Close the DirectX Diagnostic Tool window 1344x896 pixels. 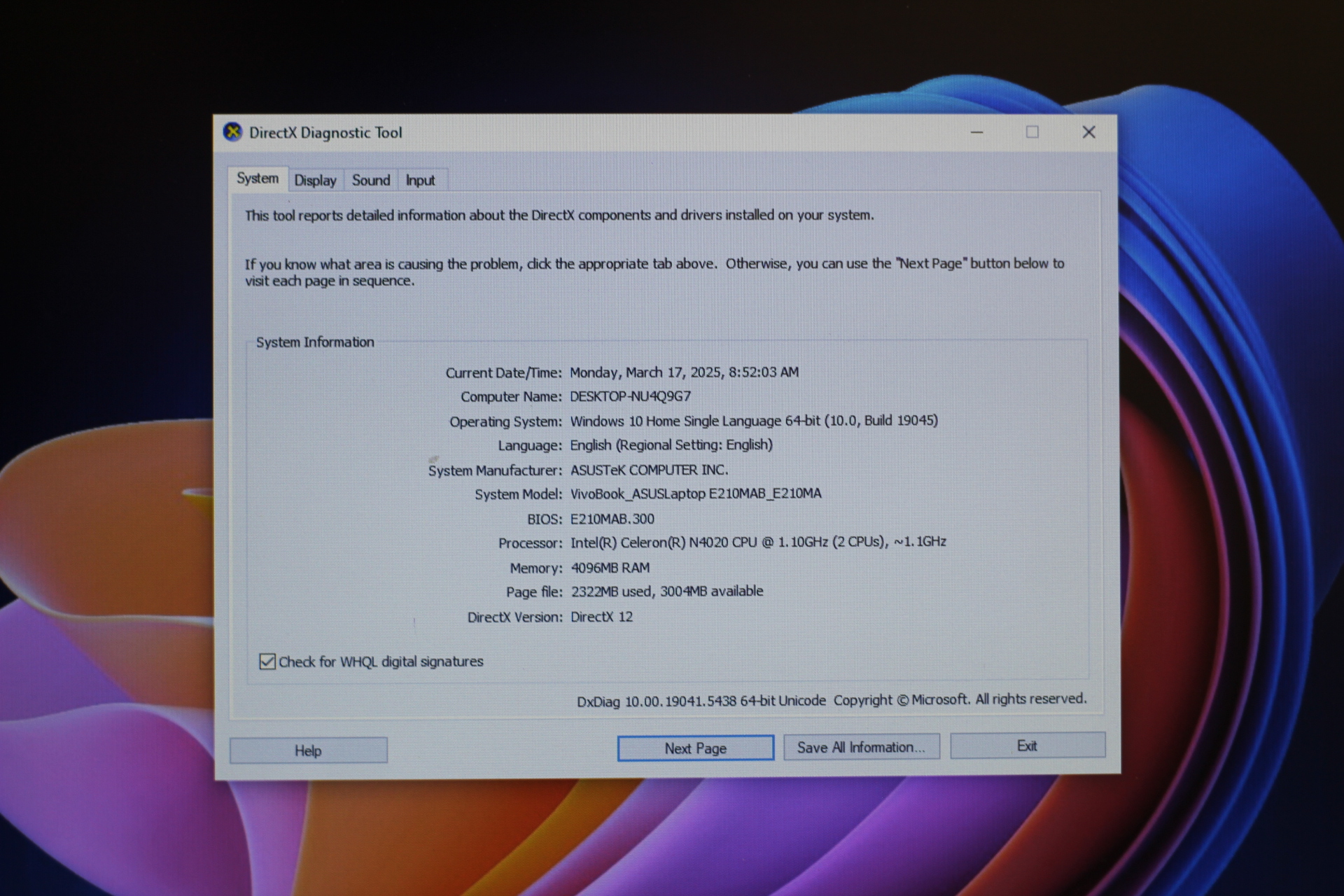tap(1088, 132)
